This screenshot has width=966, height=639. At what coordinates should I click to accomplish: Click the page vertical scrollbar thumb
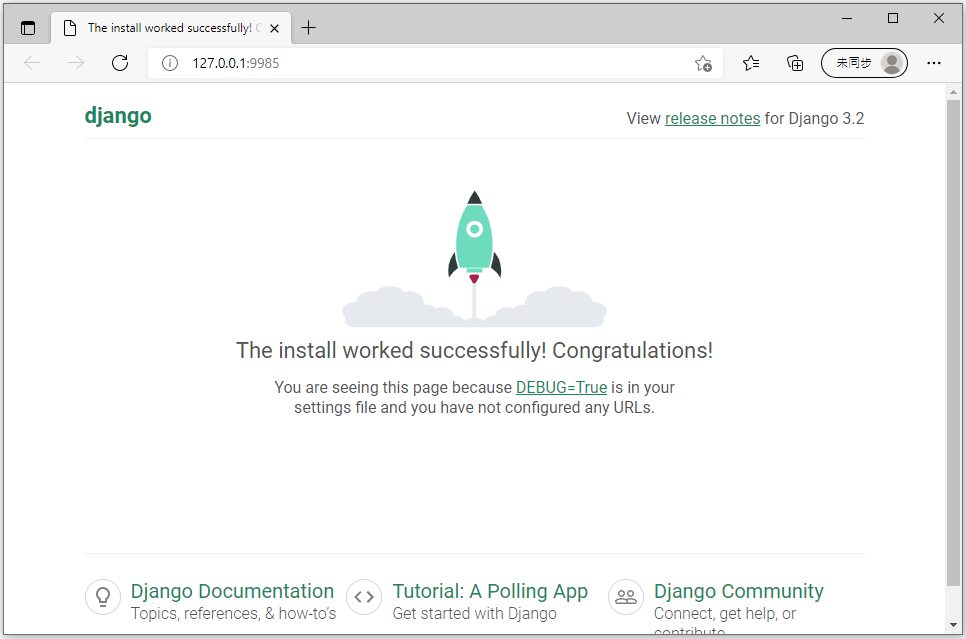(x=953, y=343)
